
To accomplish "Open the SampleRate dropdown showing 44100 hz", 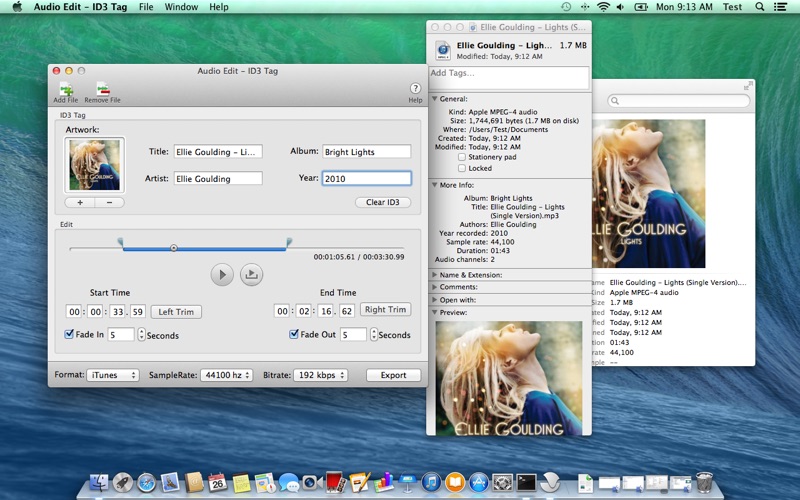I will tap(227, 375).
